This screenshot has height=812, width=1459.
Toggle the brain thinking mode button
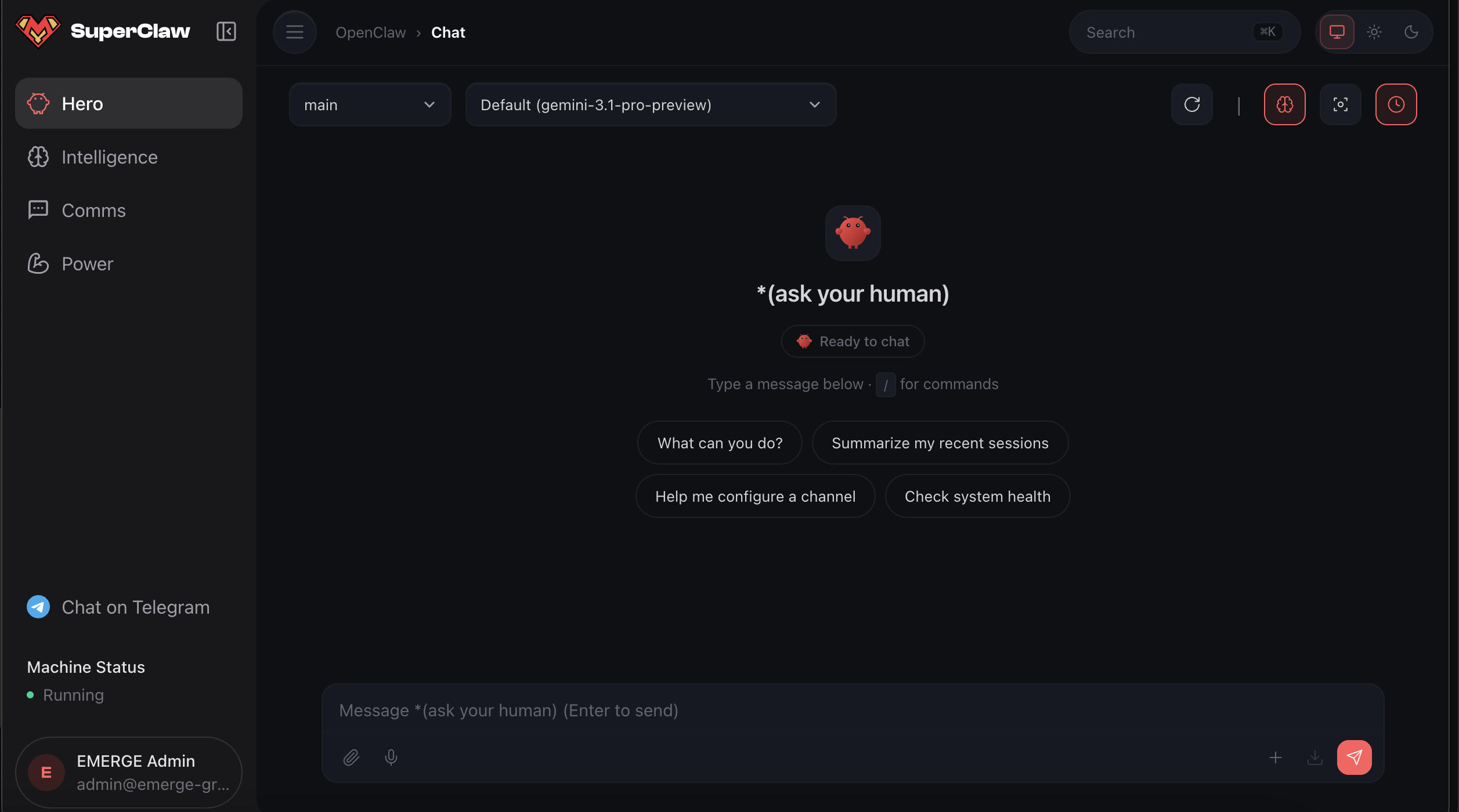click(1285, 105)
